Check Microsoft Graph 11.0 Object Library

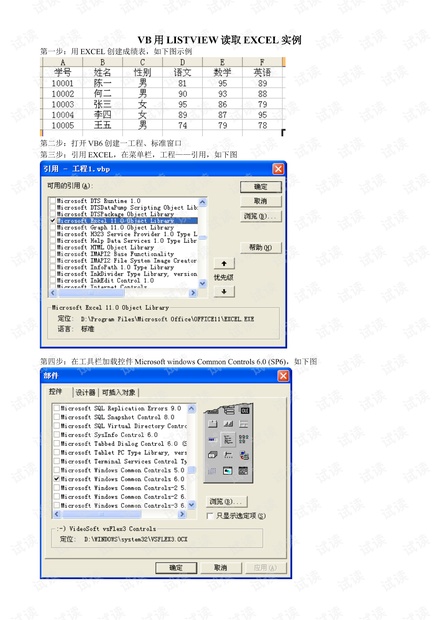[x=53, y=227]
